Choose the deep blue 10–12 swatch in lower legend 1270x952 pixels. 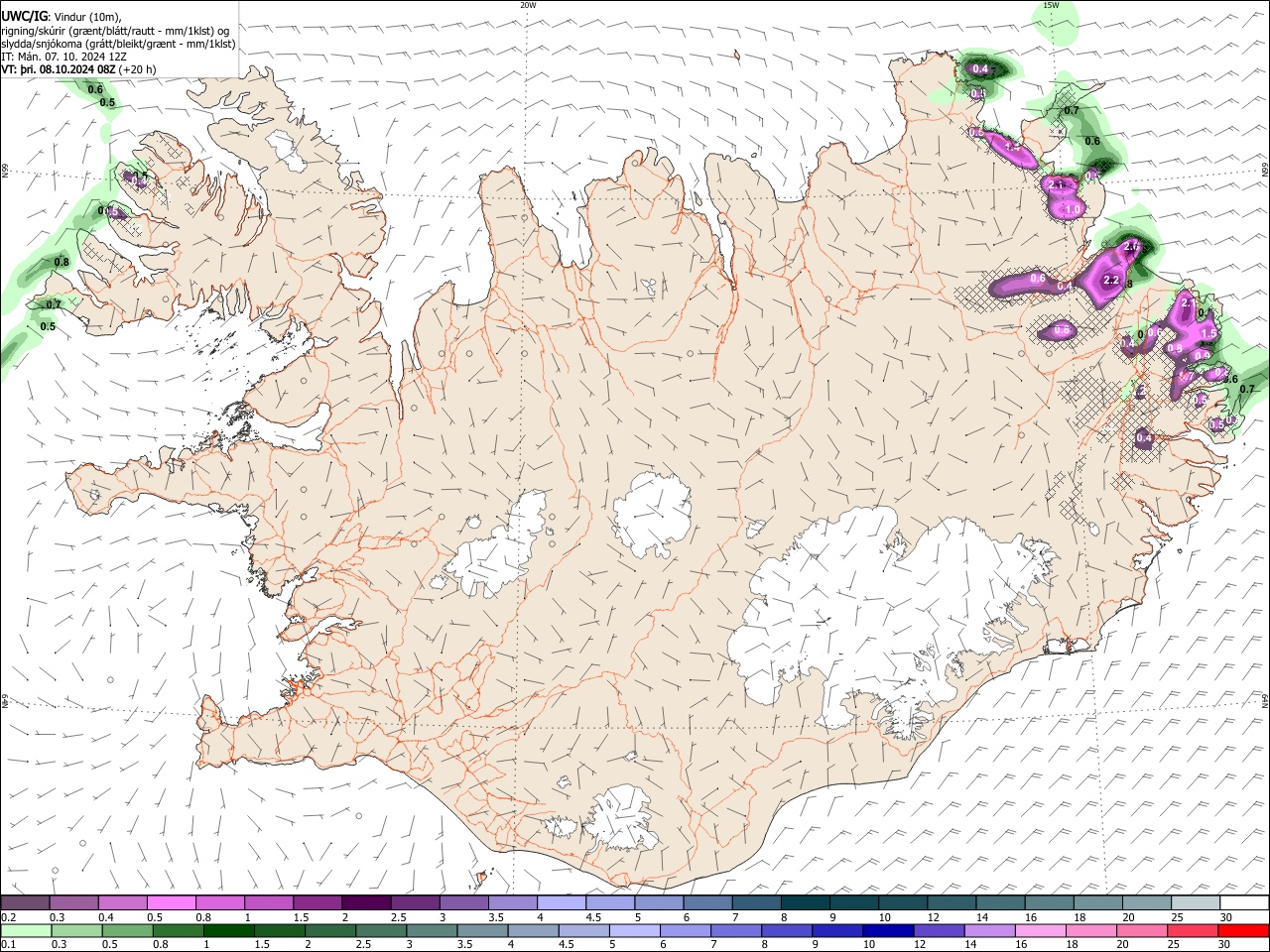pyautogui.click(x=886, y=931)
